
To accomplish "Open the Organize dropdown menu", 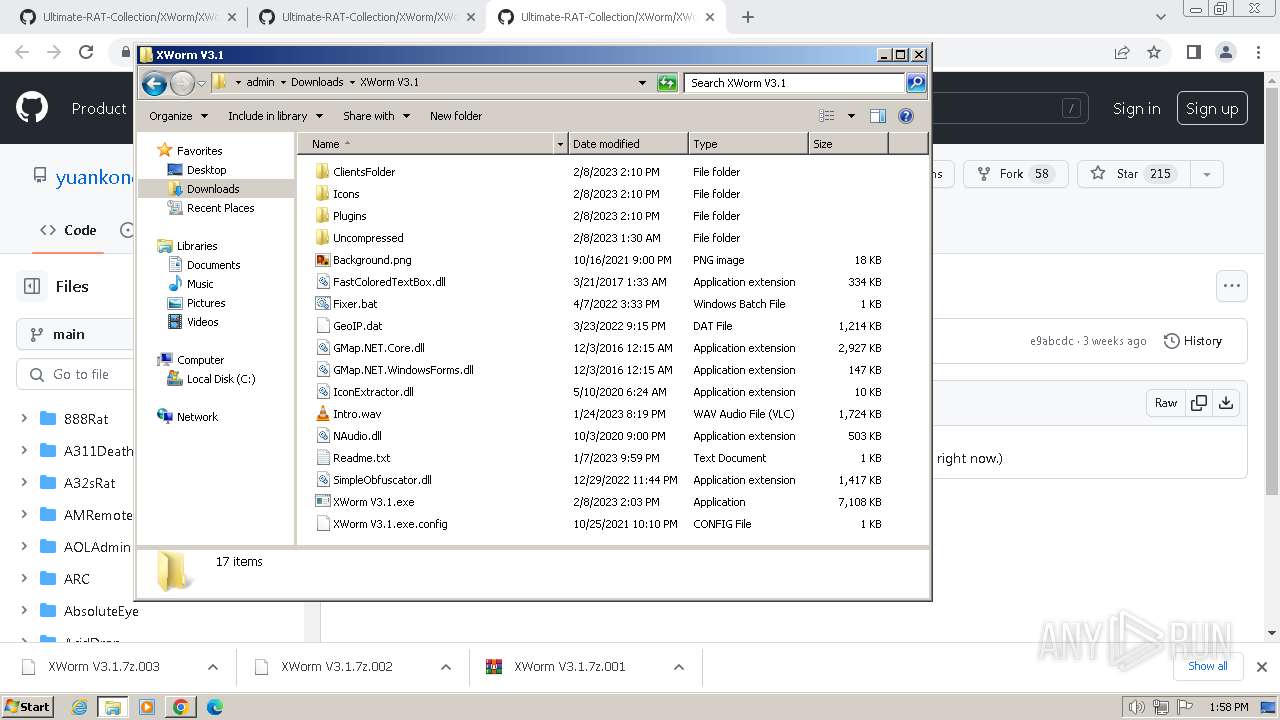I will point(178,116).
